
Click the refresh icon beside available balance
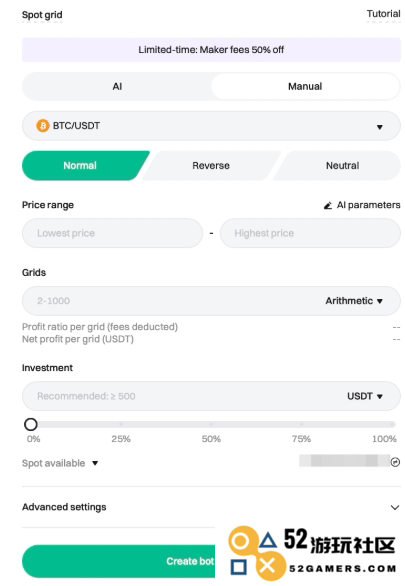[395, 462]
